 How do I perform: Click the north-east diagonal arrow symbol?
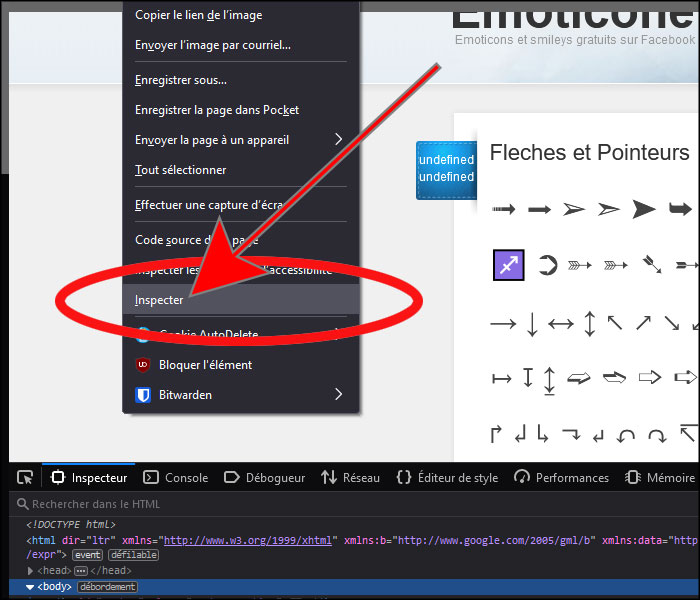643,322
